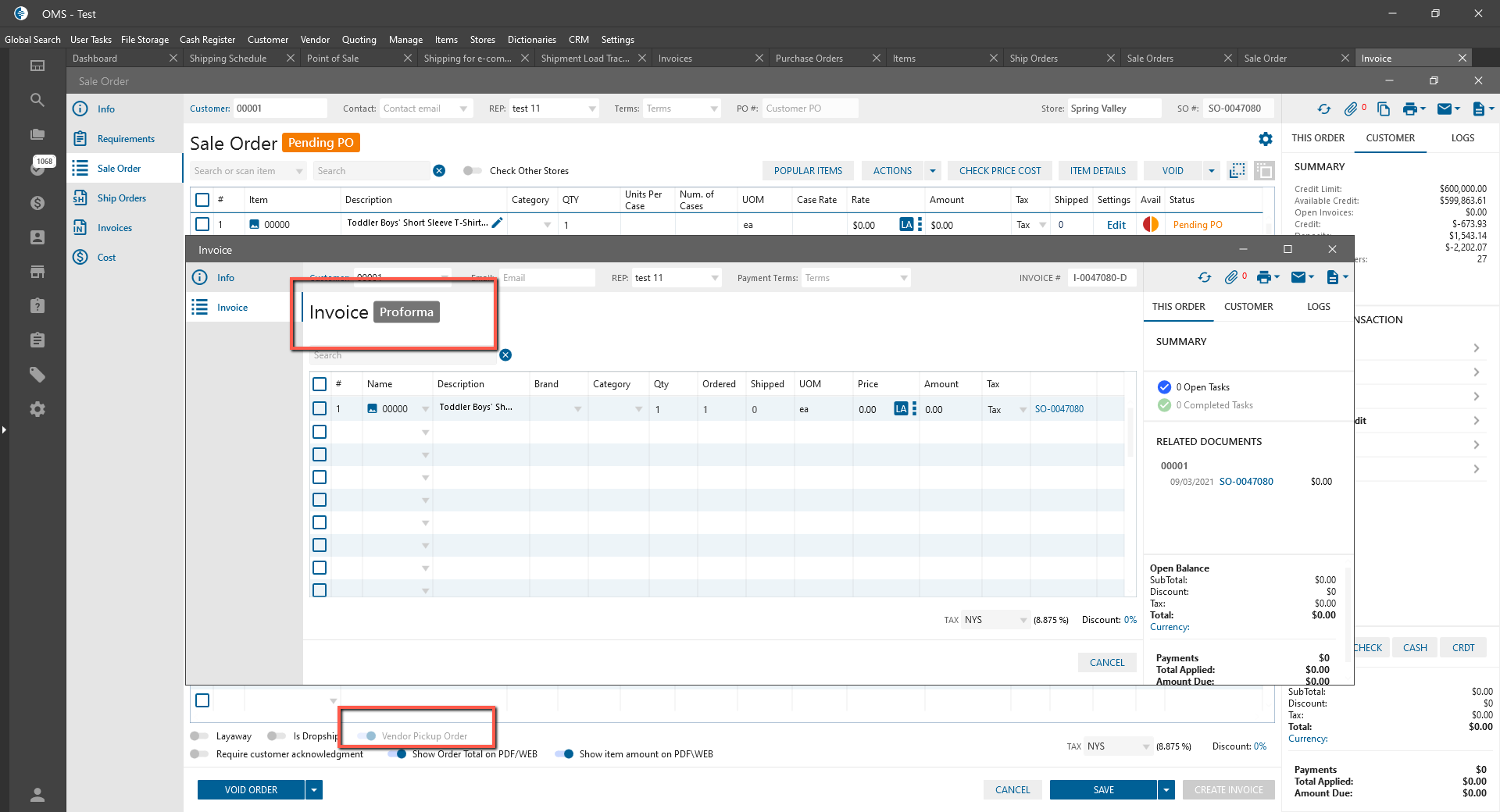1500x812 pixels.
Task: Open SO-0047080 link in Related Documents
Action: 1246,482
